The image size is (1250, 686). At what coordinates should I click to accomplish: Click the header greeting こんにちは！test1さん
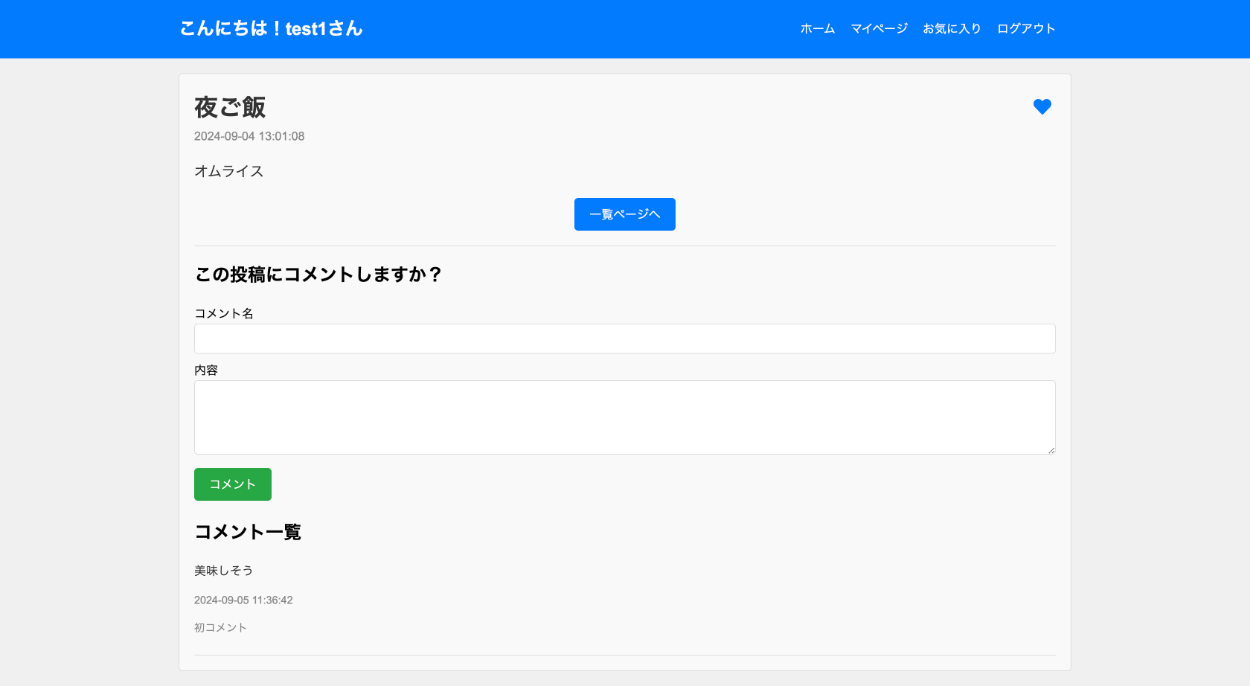pyautogui.click(x=271, y=29)
